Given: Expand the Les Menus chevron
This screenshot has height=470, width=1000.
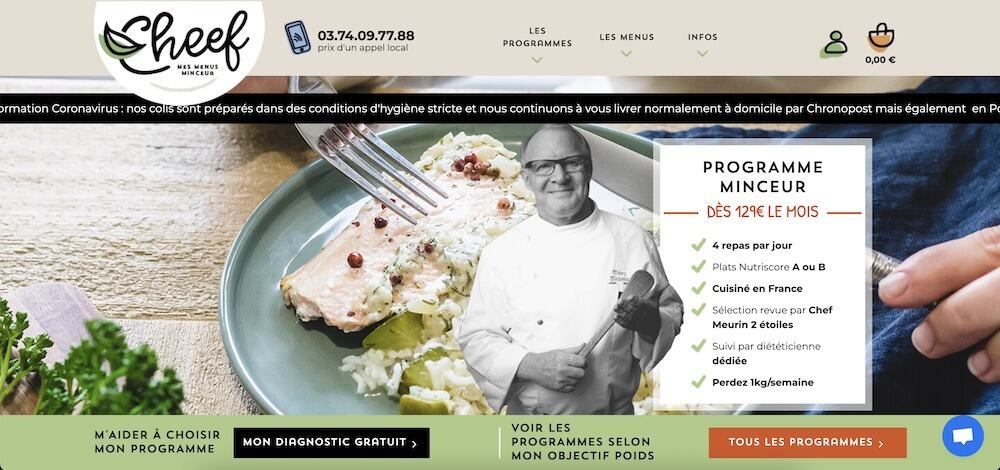Looking at the screenshot, I should coord(626,54).
